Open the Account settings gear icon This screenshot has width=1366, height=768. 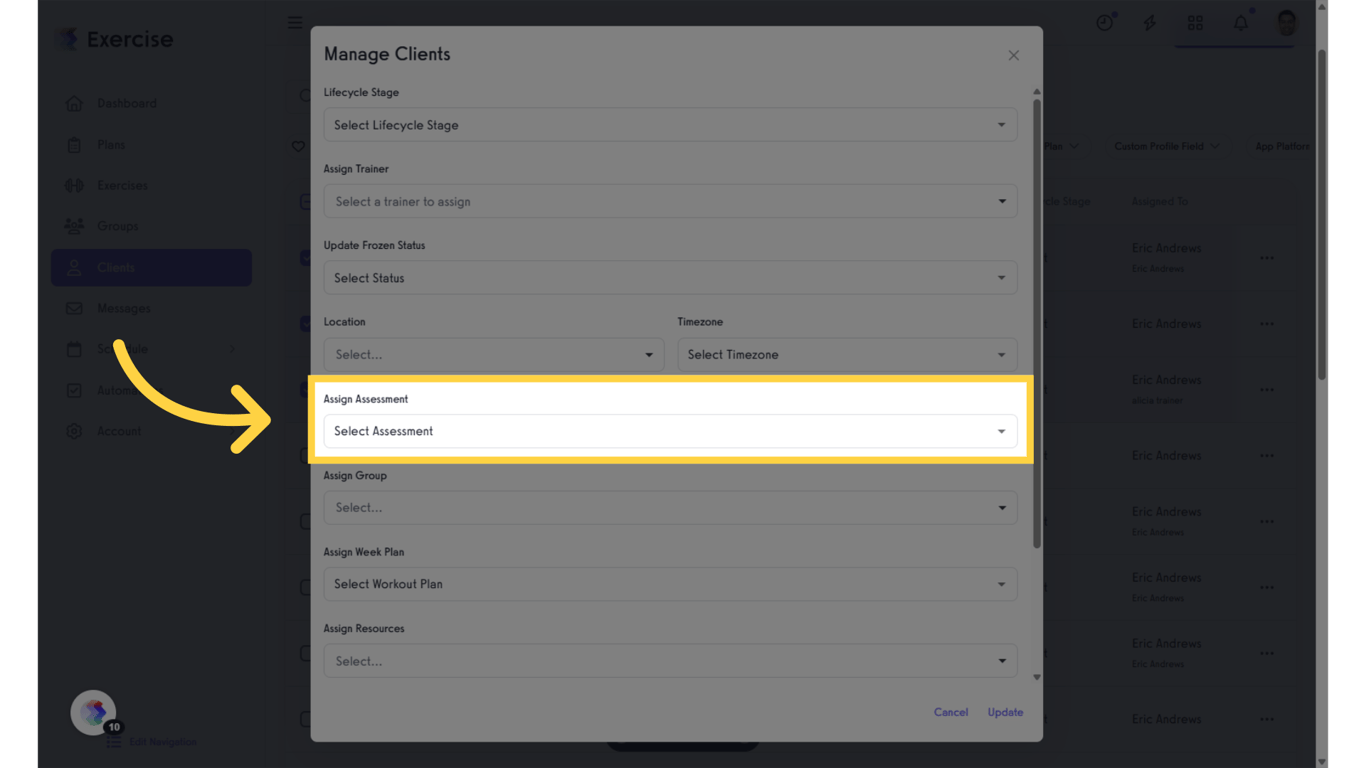pyautogui.click(x=74, y=431)
